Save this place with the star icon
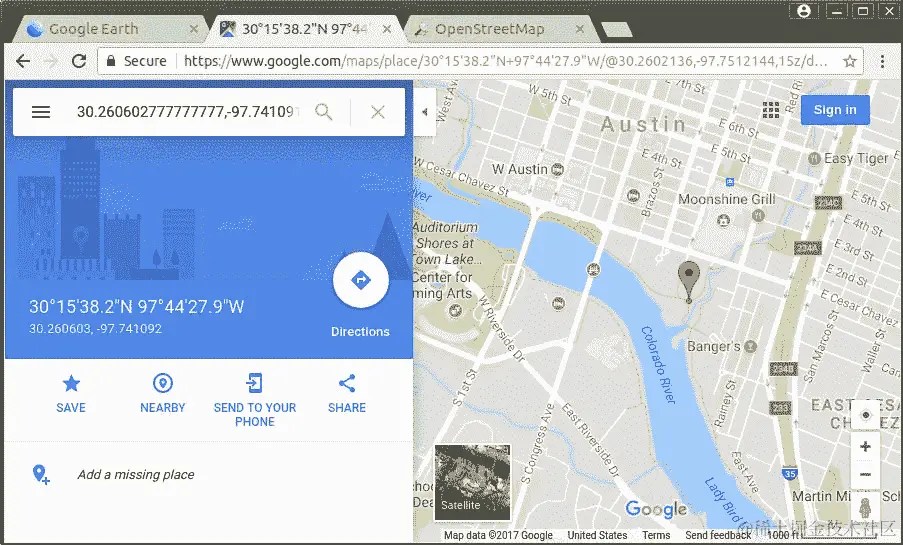 click(71, 383)
